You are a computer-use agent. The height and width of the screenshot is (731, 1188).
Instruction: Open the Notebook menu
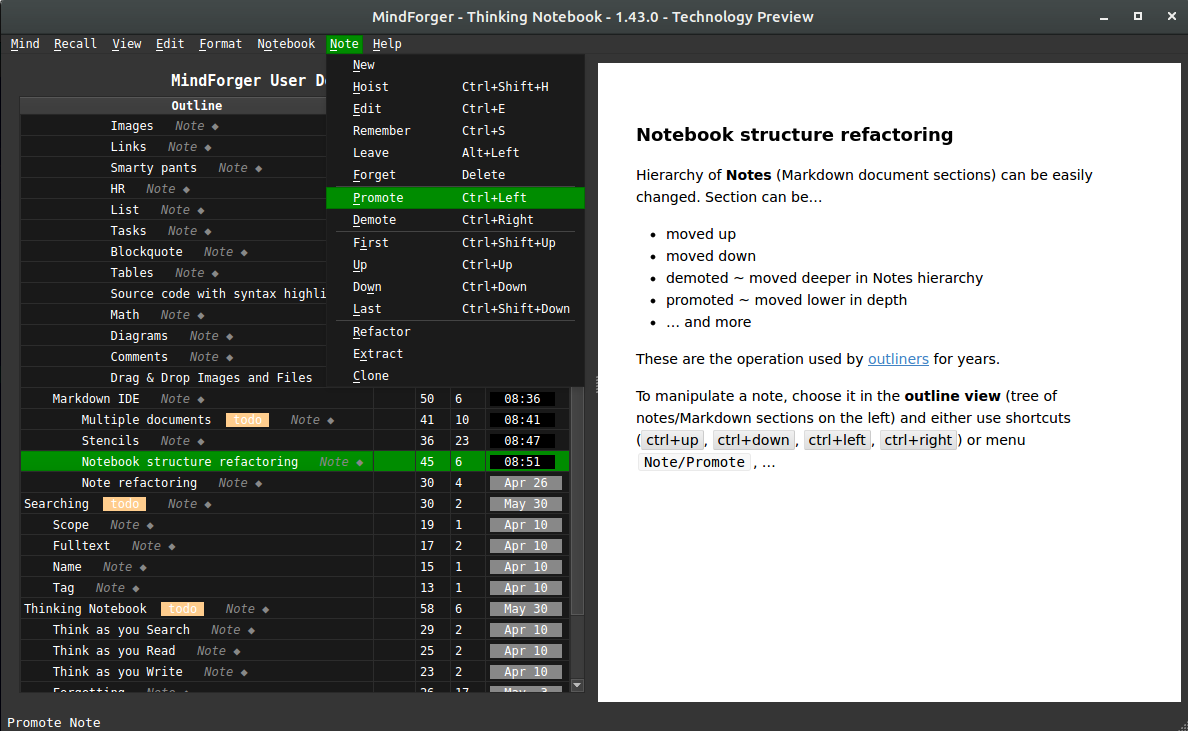(286, 44)
